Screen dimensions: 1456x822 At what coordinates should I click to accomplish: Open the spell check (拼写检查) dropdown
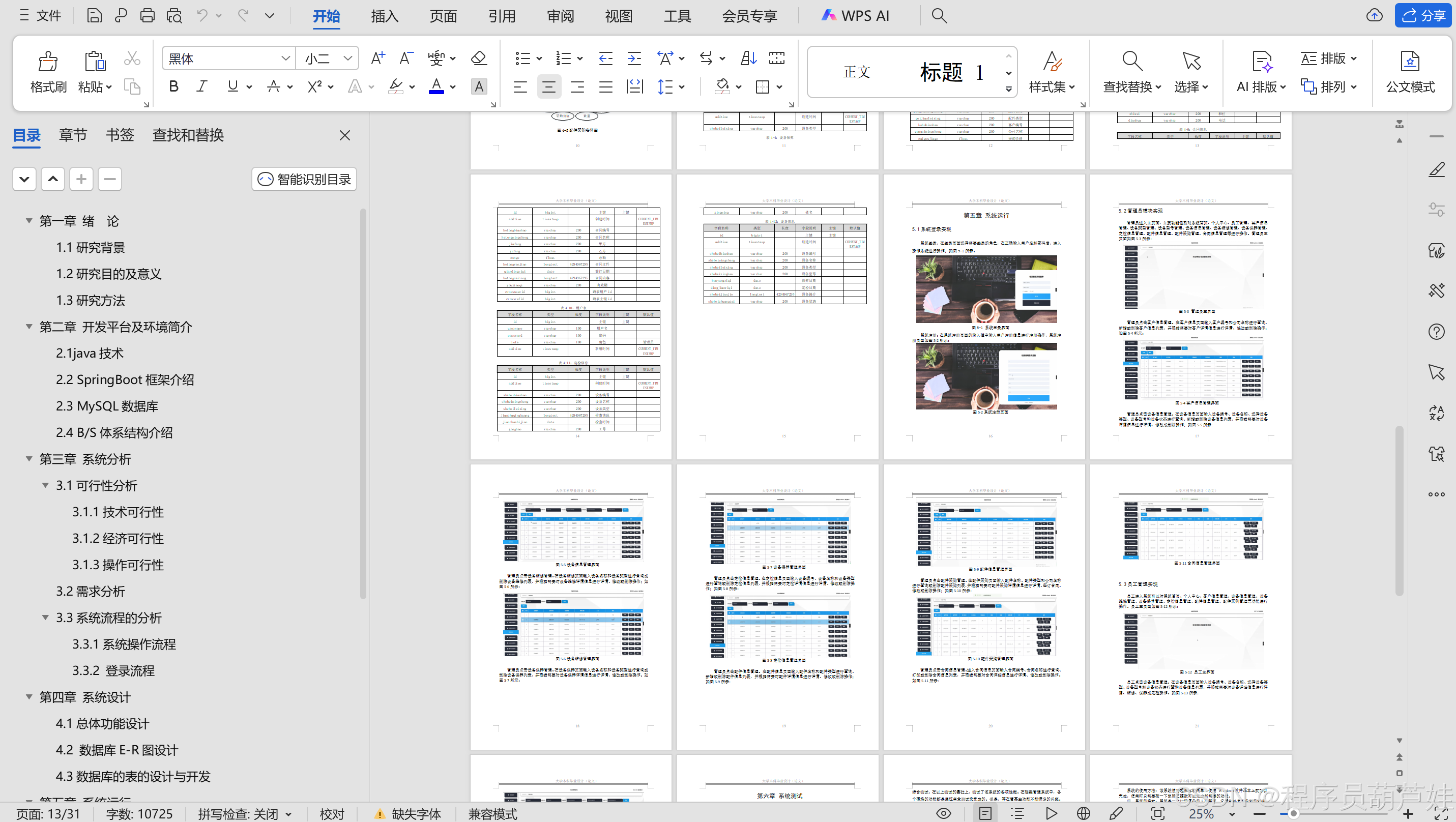pos(288,814)
